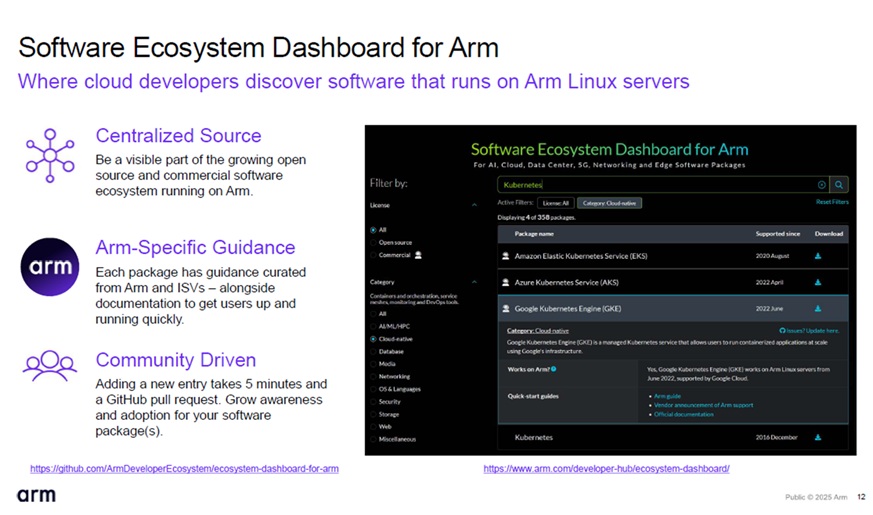
Task: Choose the OS & Languages category
Action: pyautogui.click(x=373, y=389)
